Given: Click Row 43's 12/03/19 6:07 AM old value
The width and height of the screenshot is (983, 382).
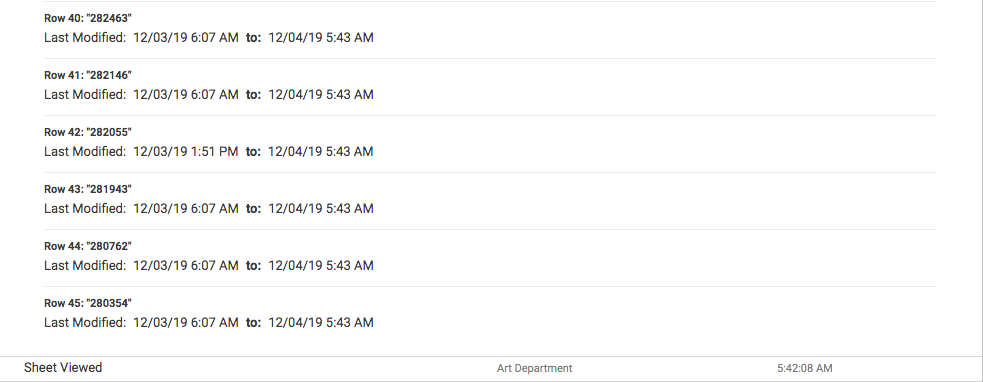Looking at the screenshot, I should pyautogui.click(x=186, y=209).
